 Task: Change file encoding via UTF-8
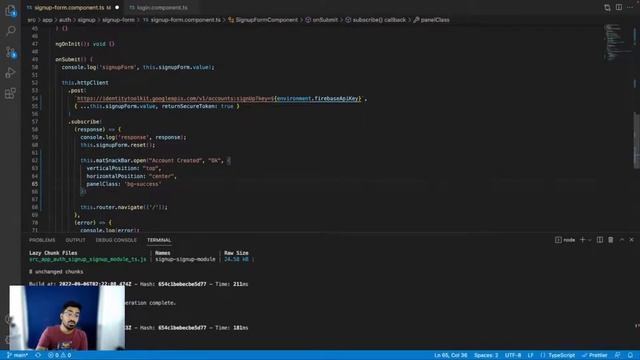coord(513,355)
